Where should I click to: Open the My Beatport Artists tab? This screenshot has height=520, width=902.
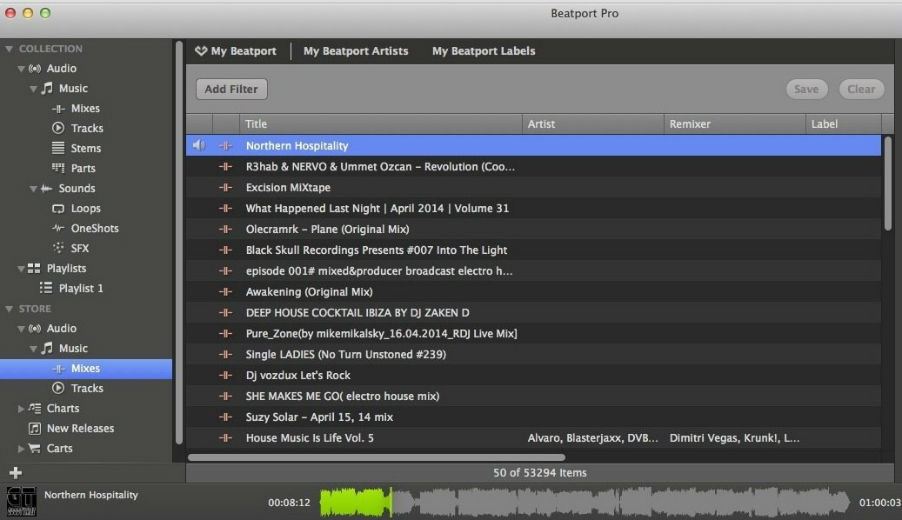click(x=356, y=51)
